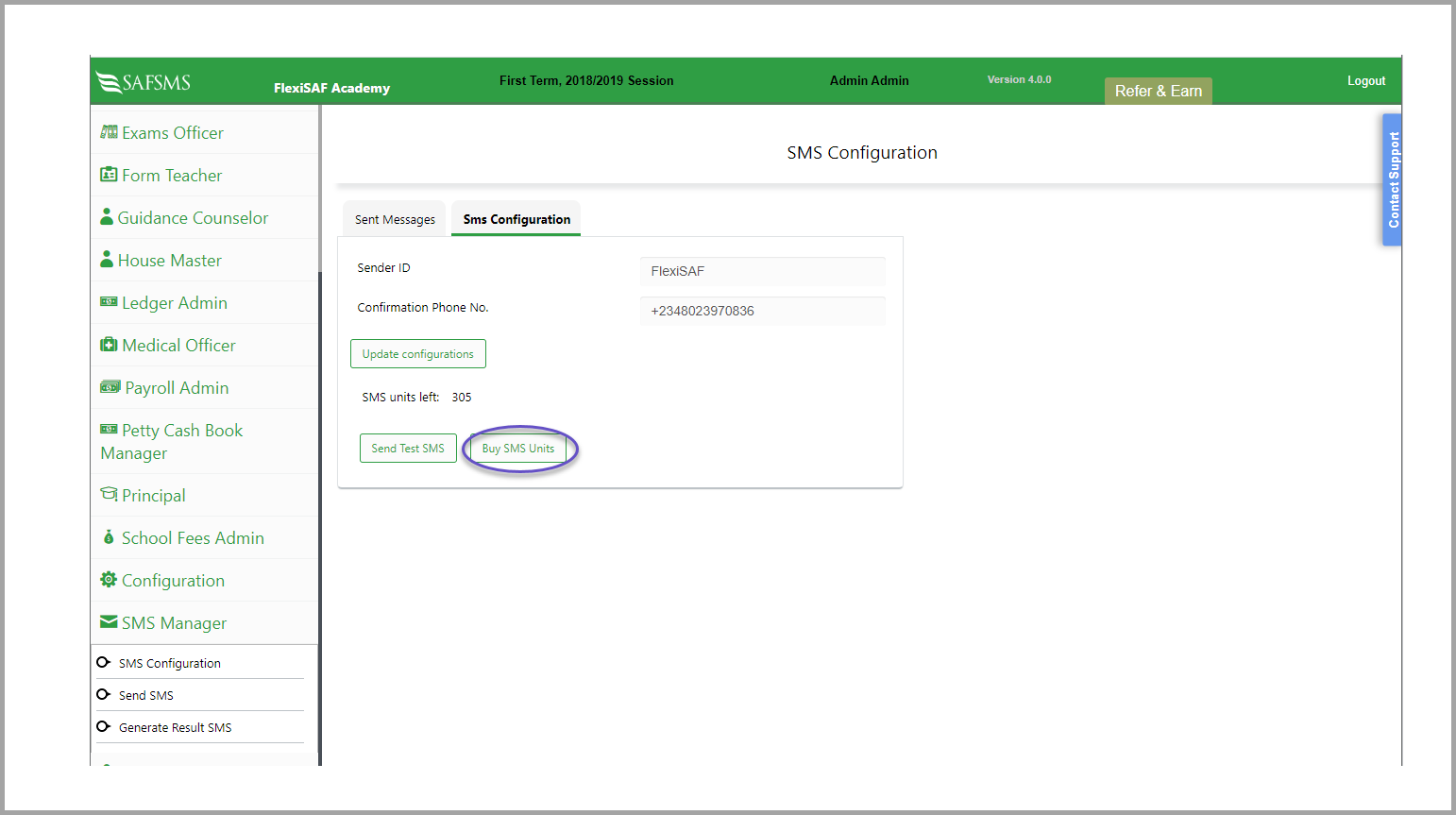Click the Ledger Admin money icon
The image size is (1456, 815).
109,301
